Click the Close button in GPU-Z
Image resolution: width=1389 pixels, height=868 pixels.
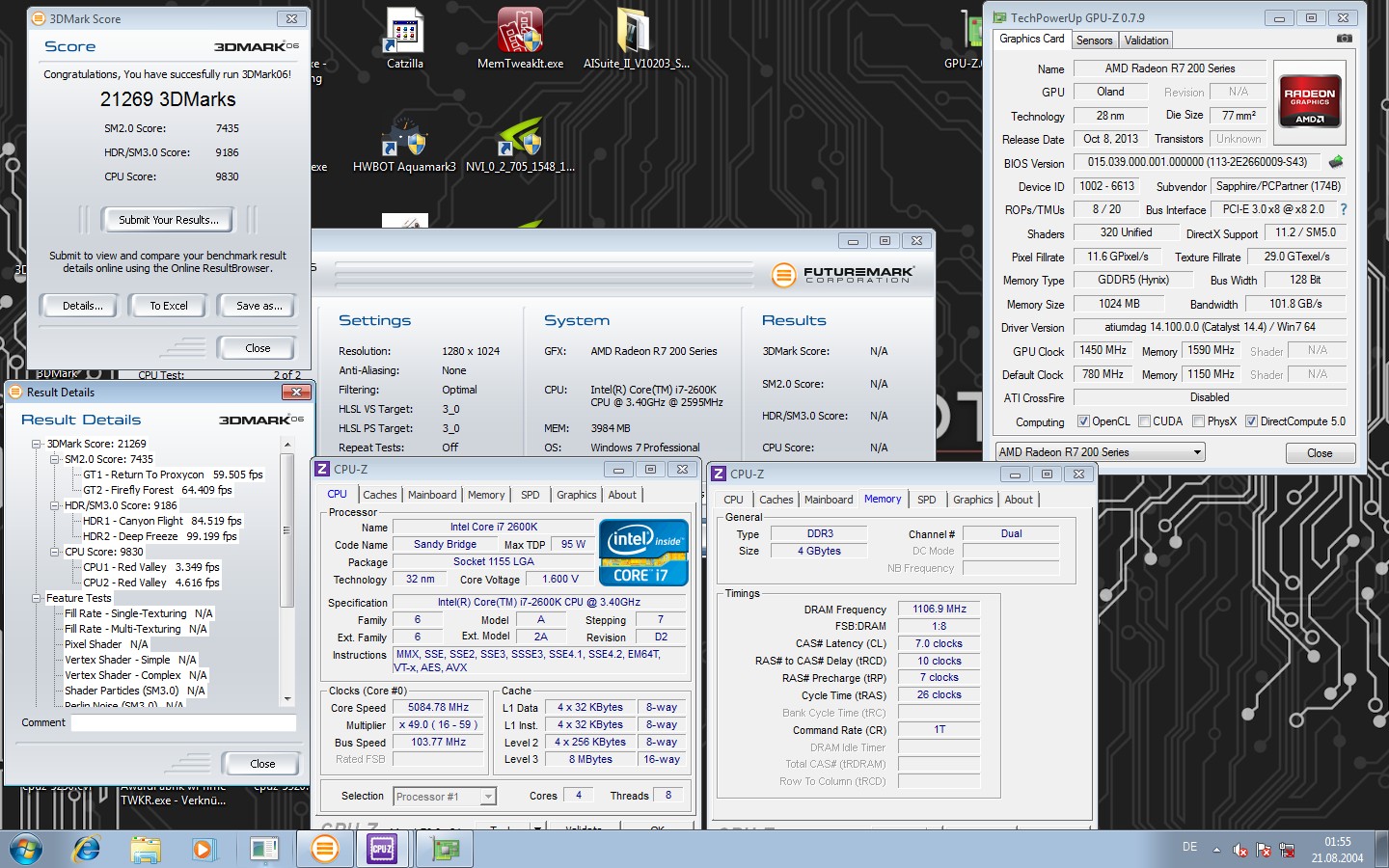(x=1320, y=453)
